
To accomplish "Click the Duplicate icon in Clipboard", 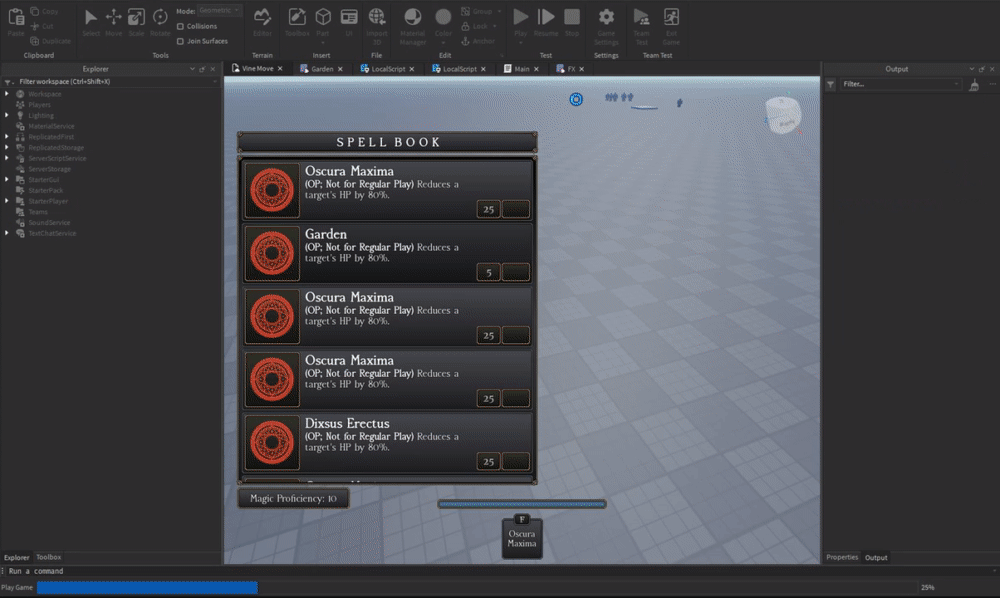I will [34, 41].
